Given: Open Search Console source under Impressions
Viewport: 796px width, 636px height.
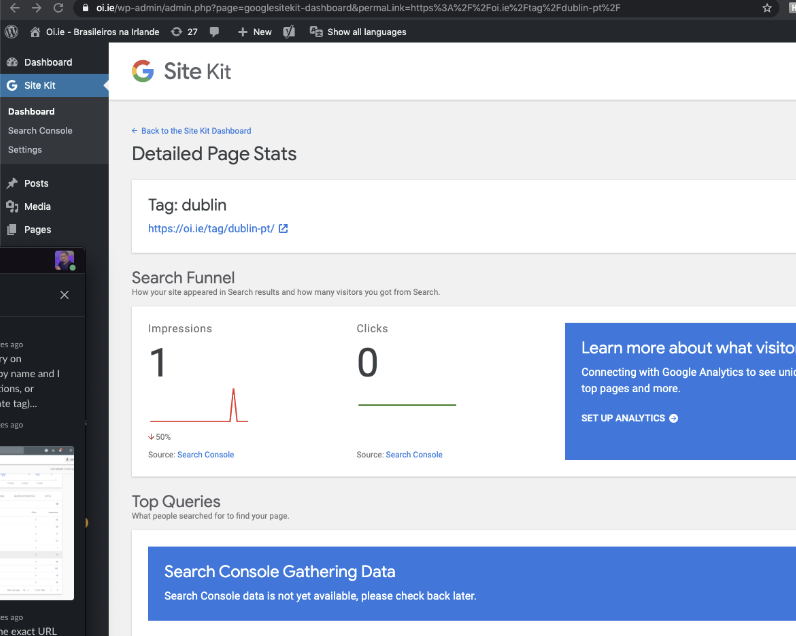Looking at the screenshot, I should (206, 455).
